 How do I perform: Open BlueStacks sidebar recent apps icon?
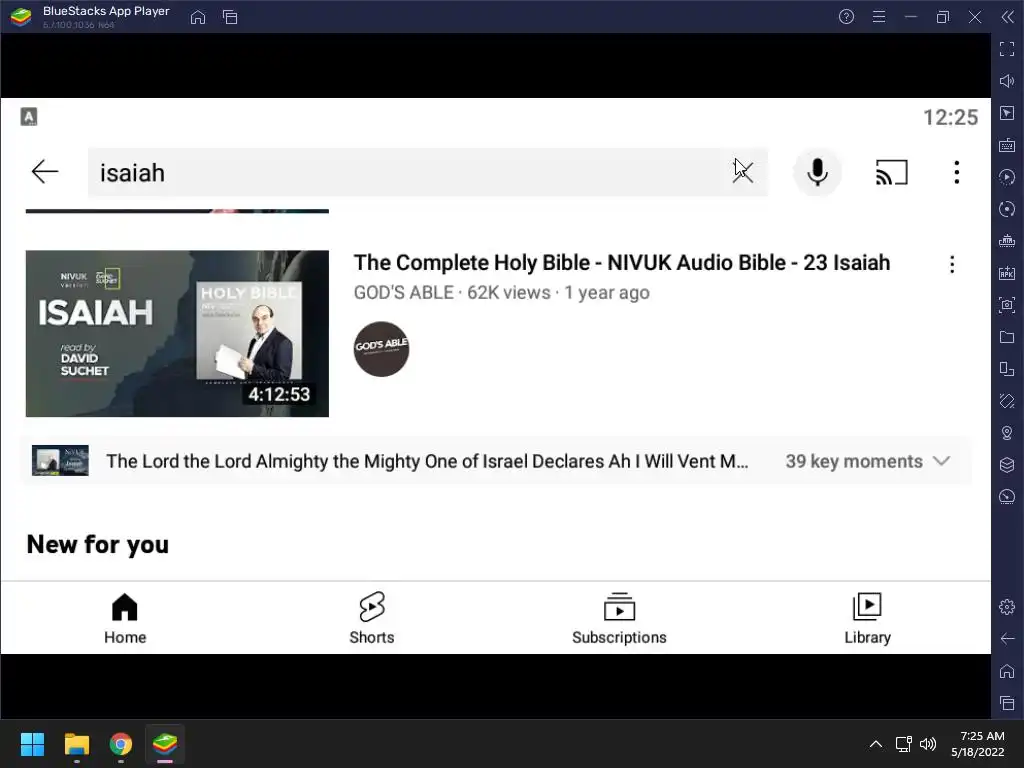click(1007, 703)
